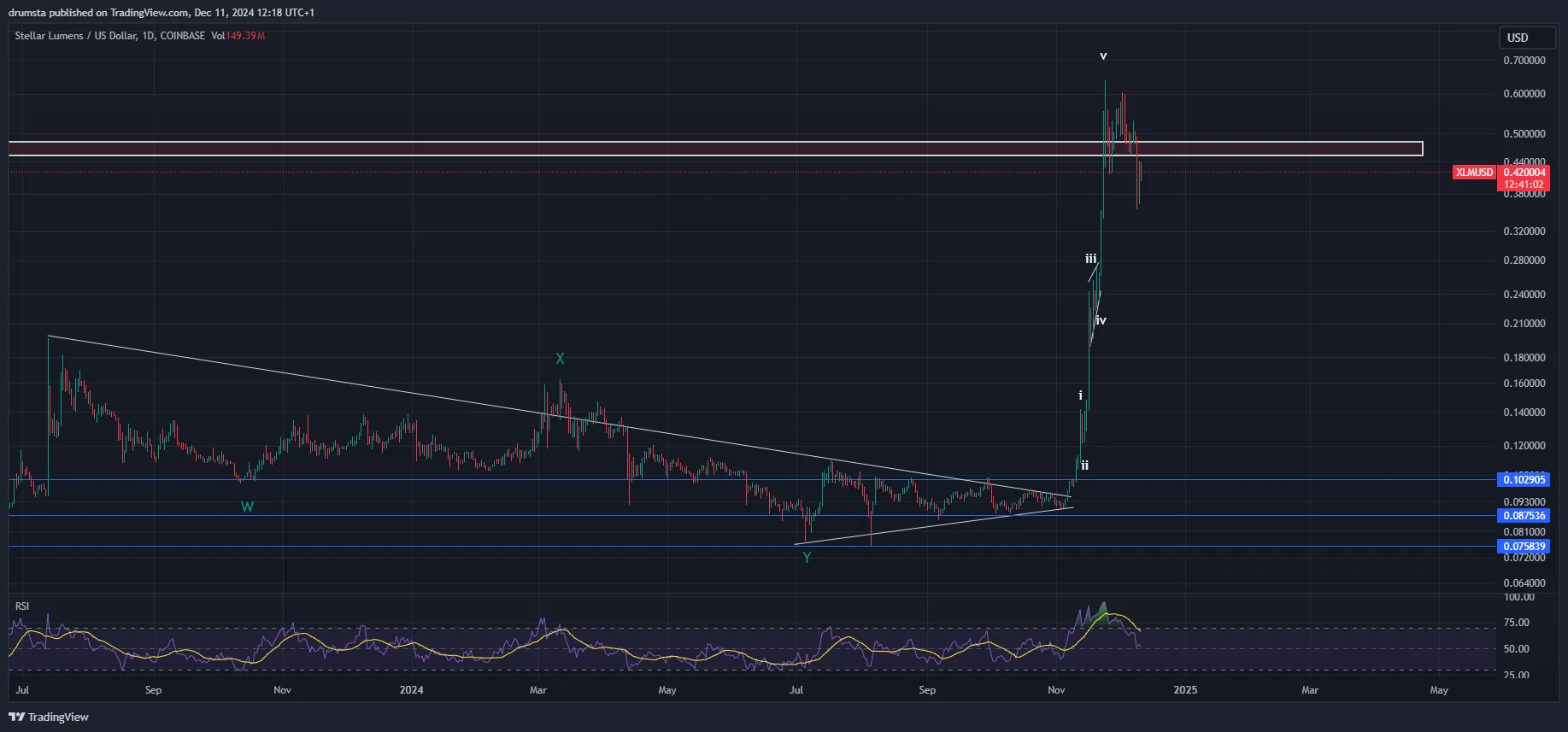Click the green 'W' wave label
Viewport: 1568px width, 732px height.
point(247,507)
